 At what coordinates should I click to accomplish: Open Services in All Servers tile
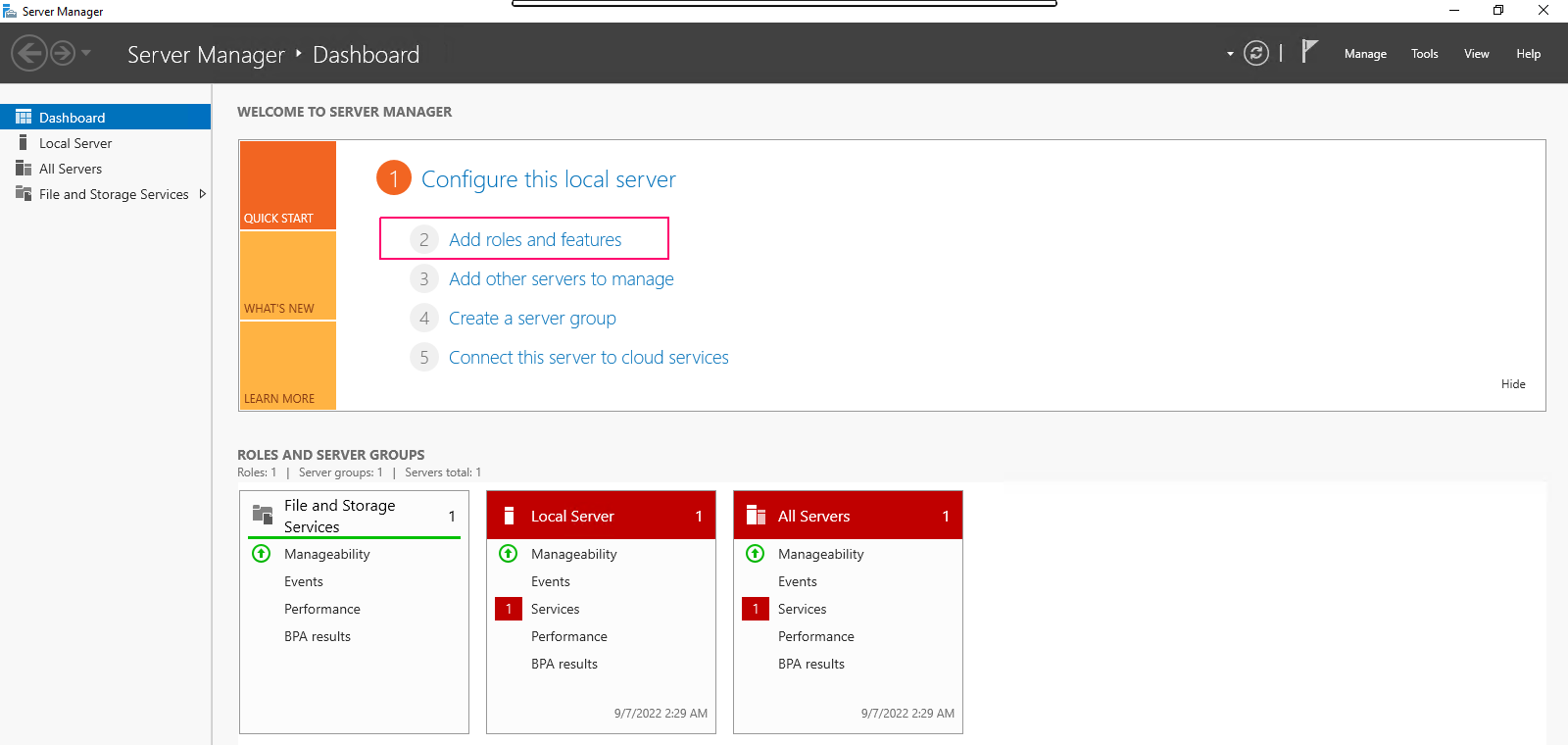(803, 609)
